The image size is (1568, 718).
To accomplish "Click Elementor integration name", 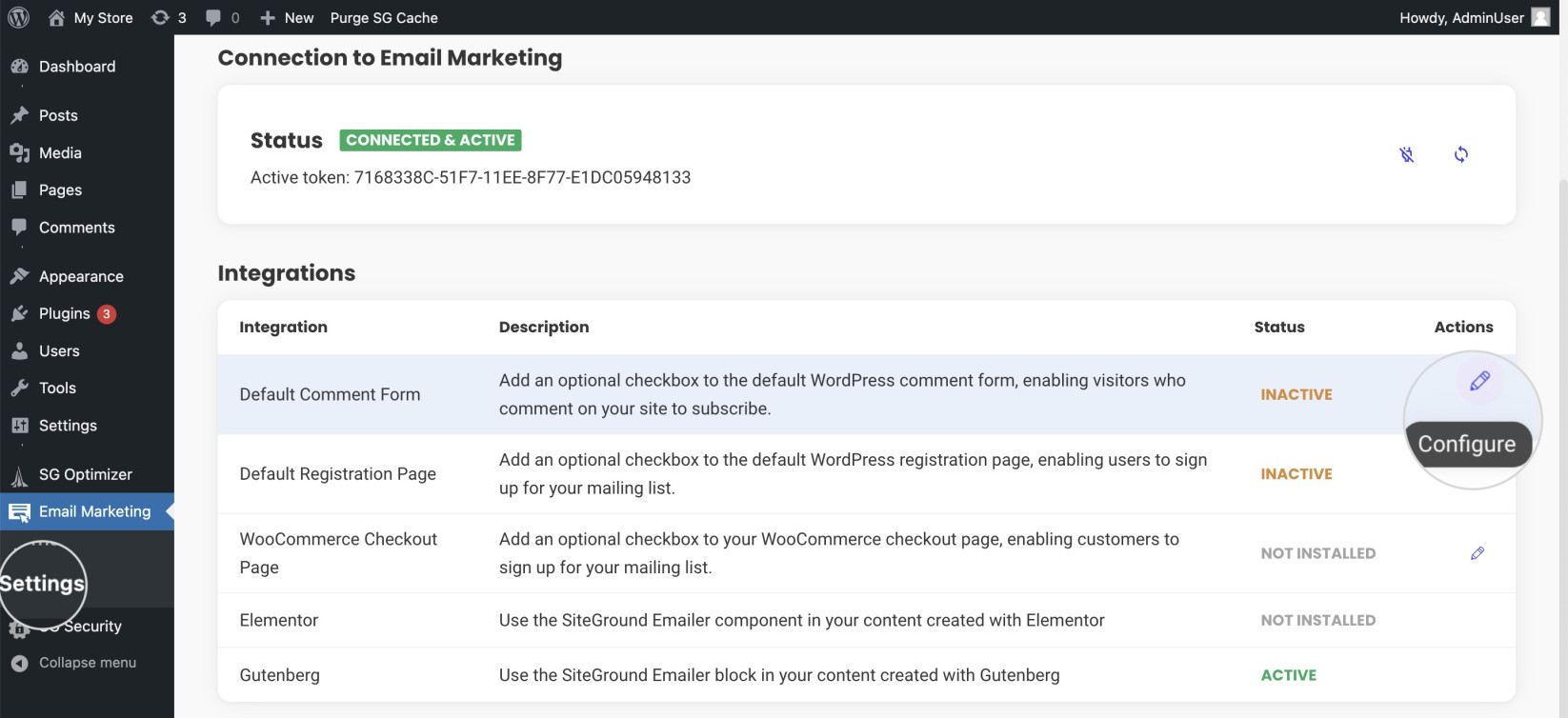I will 278,620.
